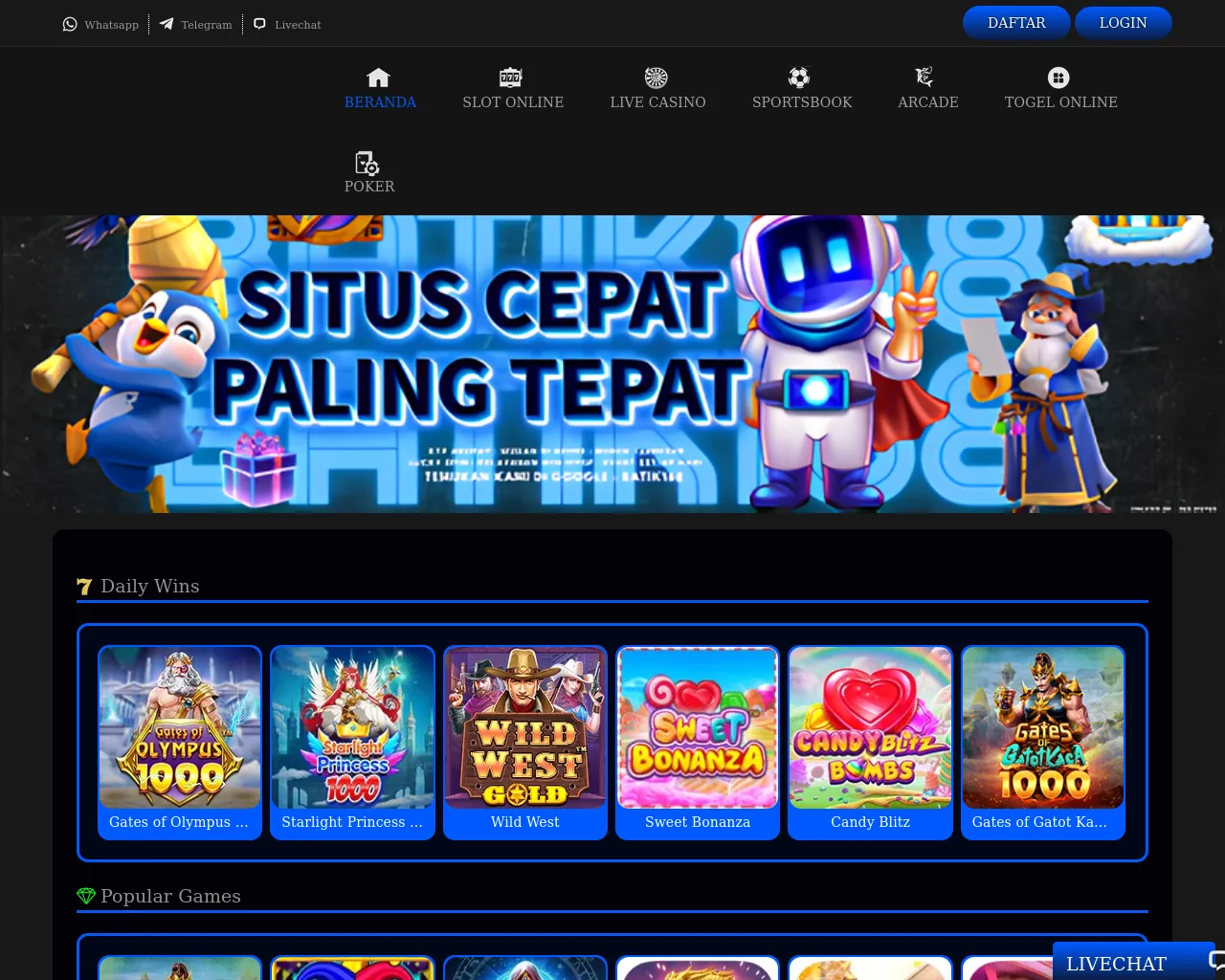The image size is (1225, 980).
Task: Select SPORTSBOOK from the navigation
Action: point(802,102)
